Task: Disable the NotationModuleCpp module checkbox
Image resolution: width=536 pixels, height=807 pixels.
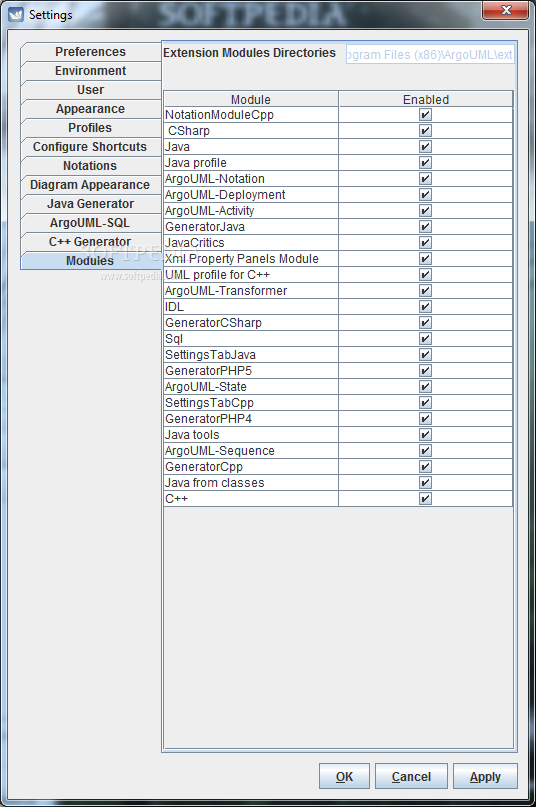Action: pos(425,115)
